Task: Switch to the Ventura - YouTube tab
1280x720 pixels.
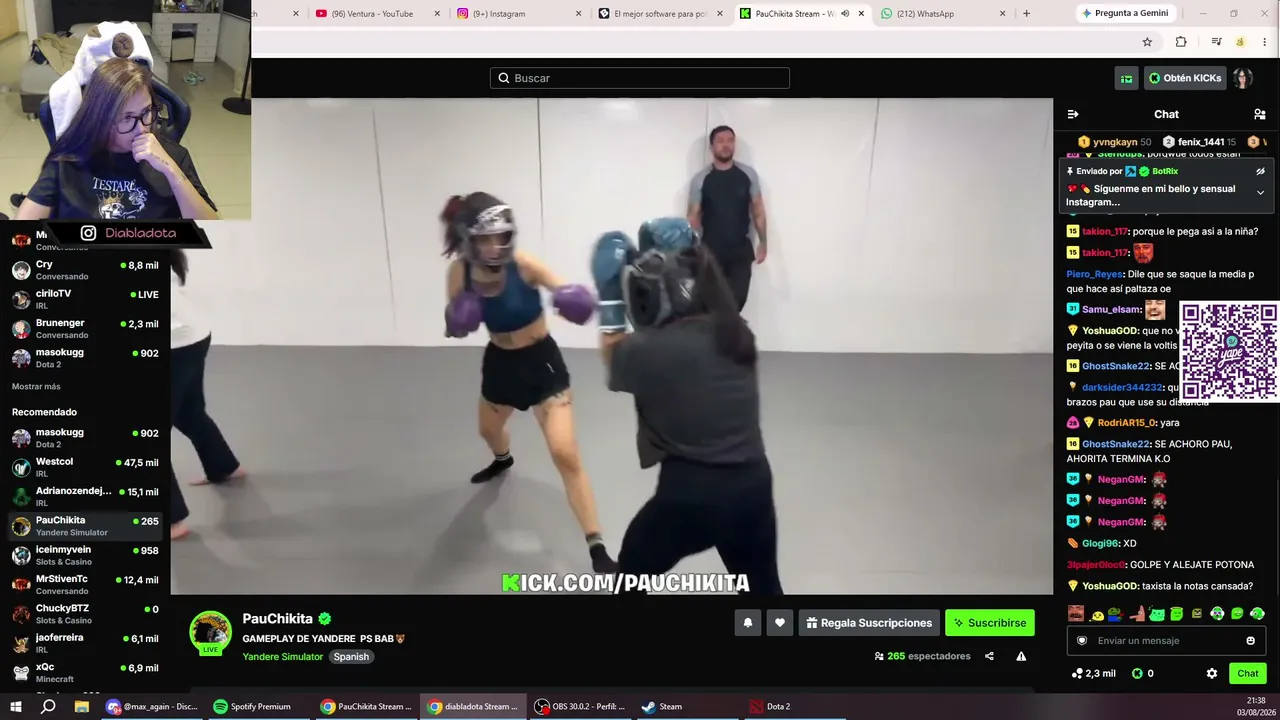Action: 372,14
